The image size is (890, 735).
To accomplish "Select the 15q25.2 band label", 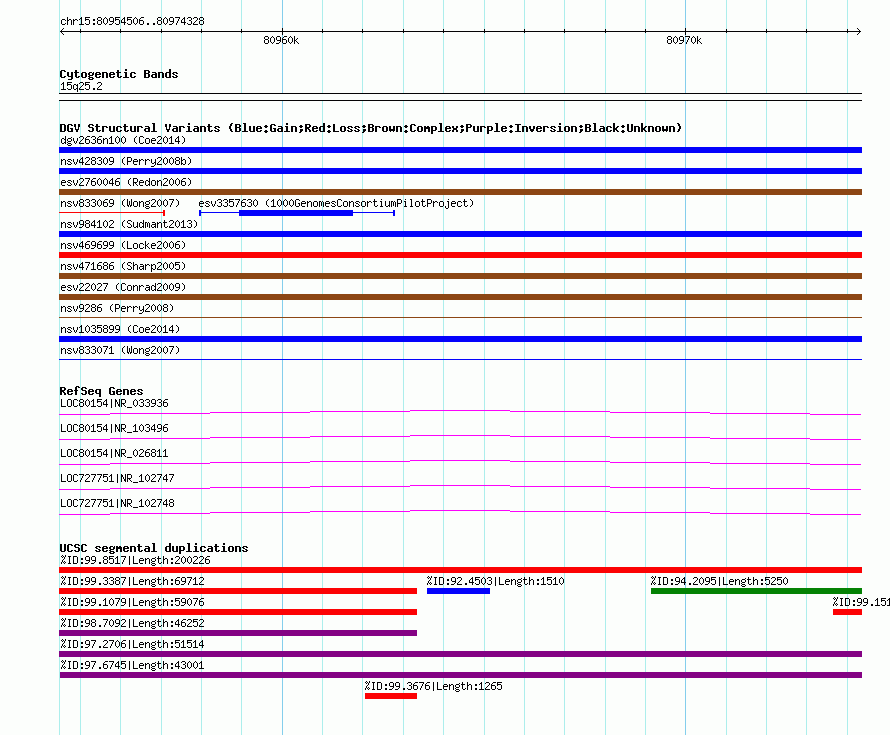I will point(81,86).
